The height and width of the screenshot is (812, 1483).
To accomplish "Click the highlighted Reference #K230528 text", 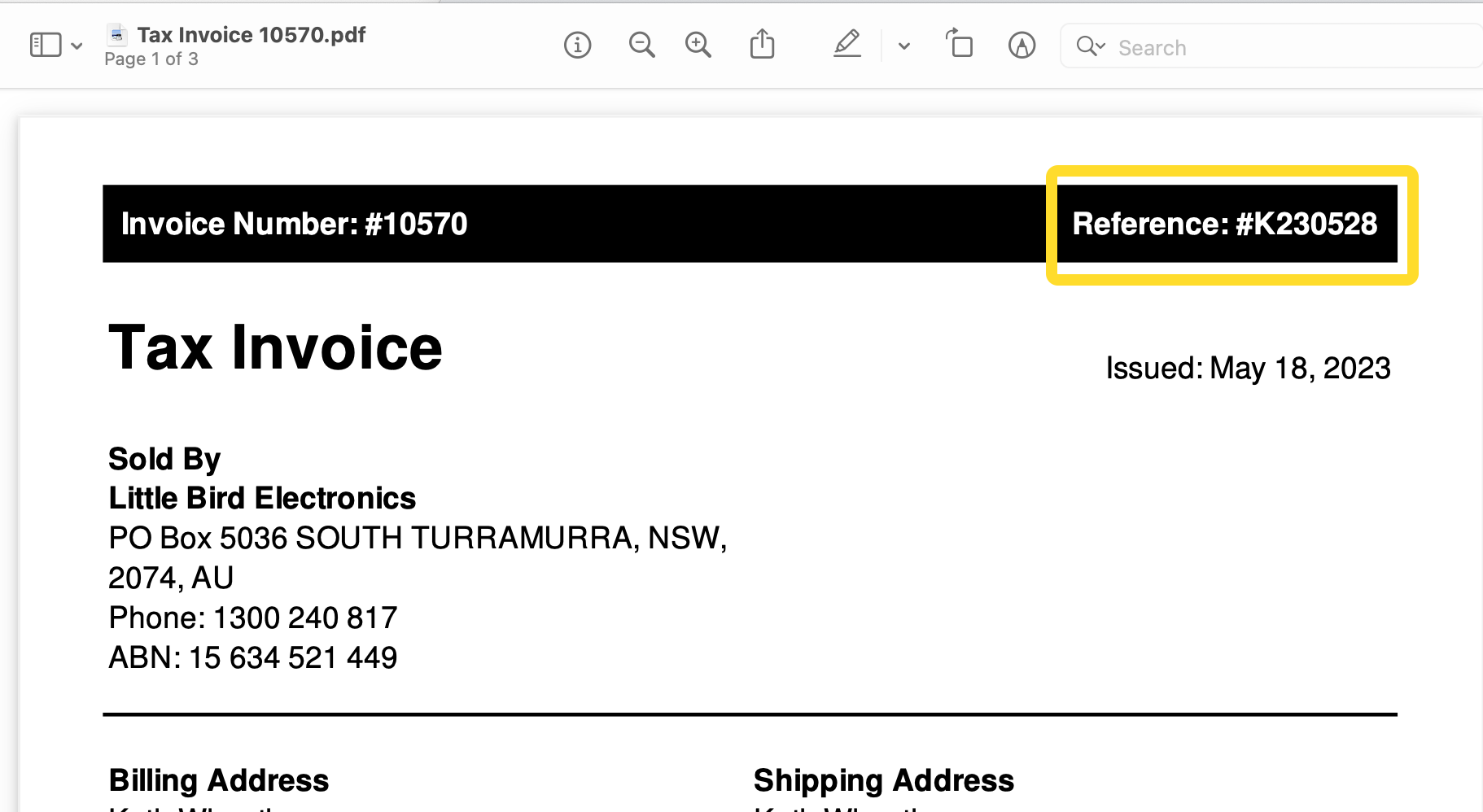I will 1224,224.
